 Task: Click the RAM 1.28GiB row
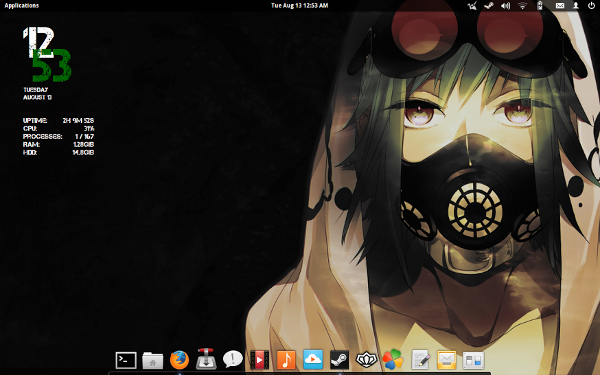(x=59, y=144)
